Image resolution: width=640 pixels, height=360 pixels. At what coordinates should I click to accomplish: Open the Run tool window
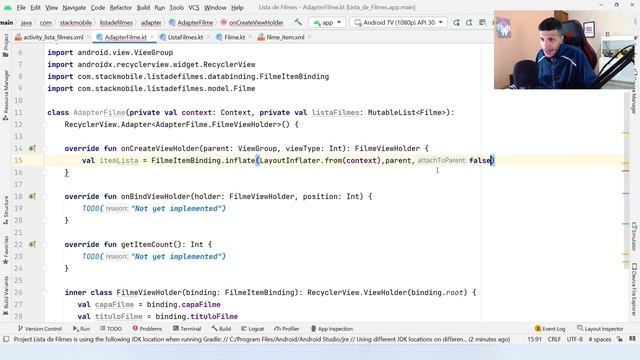[x=81, y=329]
